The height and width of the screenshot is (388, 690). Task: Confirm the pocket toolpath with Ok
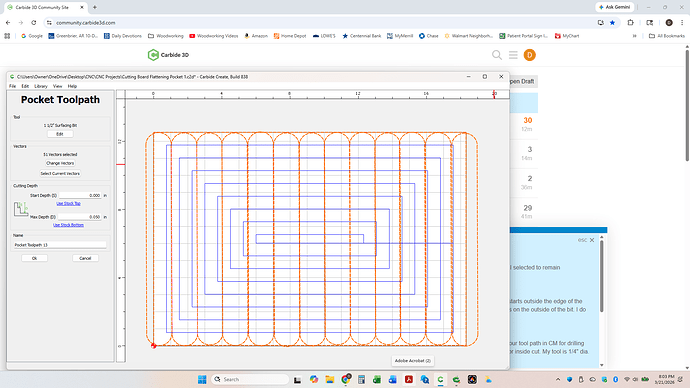[x=34, y=258]
